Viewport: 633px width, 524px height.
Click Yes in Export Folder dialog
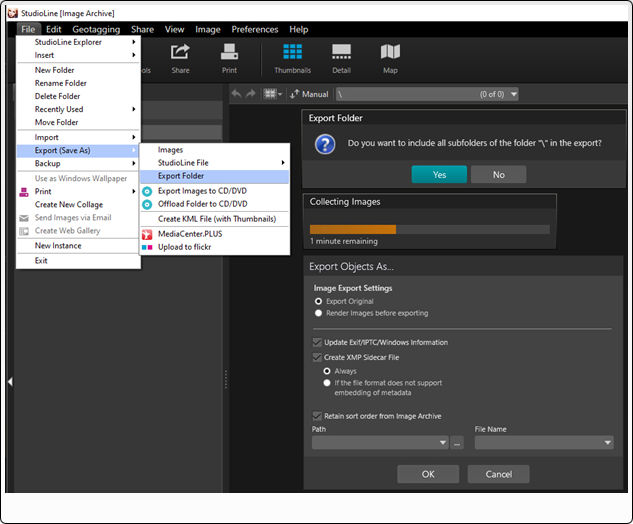[439, 174]
